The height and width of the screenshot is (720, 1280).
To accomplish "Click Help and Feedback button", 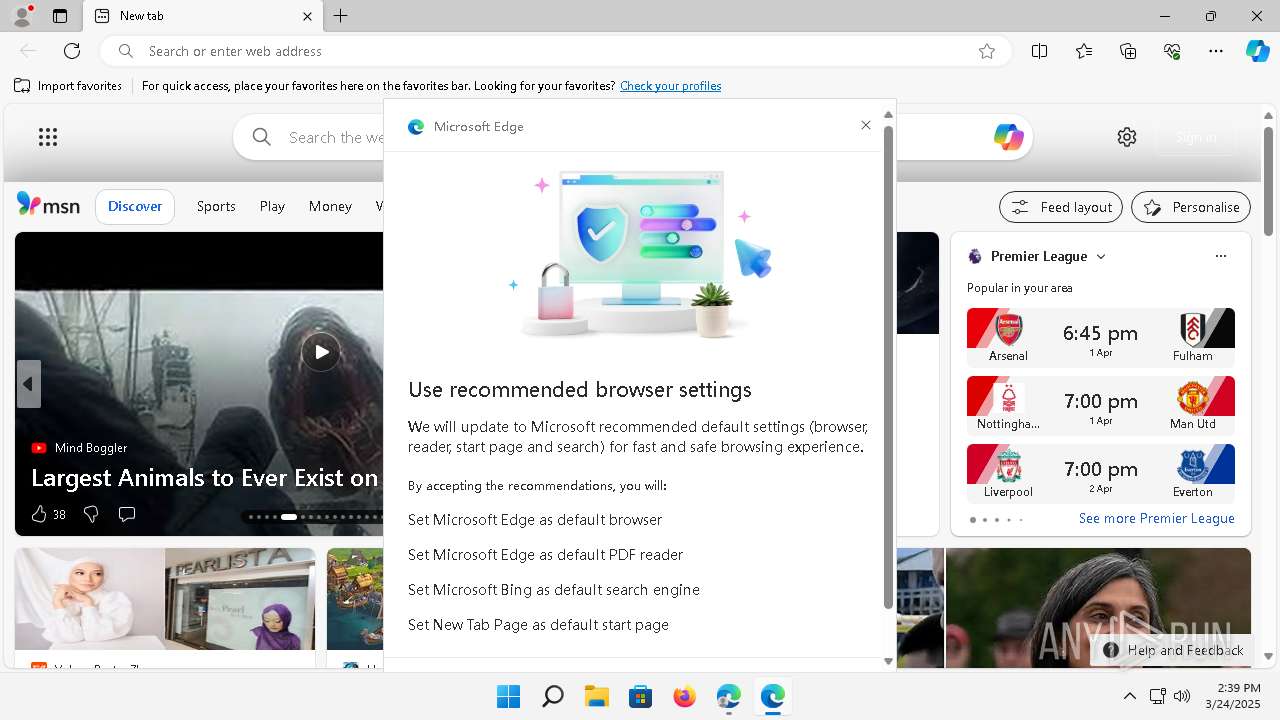I will [1173, 650].
